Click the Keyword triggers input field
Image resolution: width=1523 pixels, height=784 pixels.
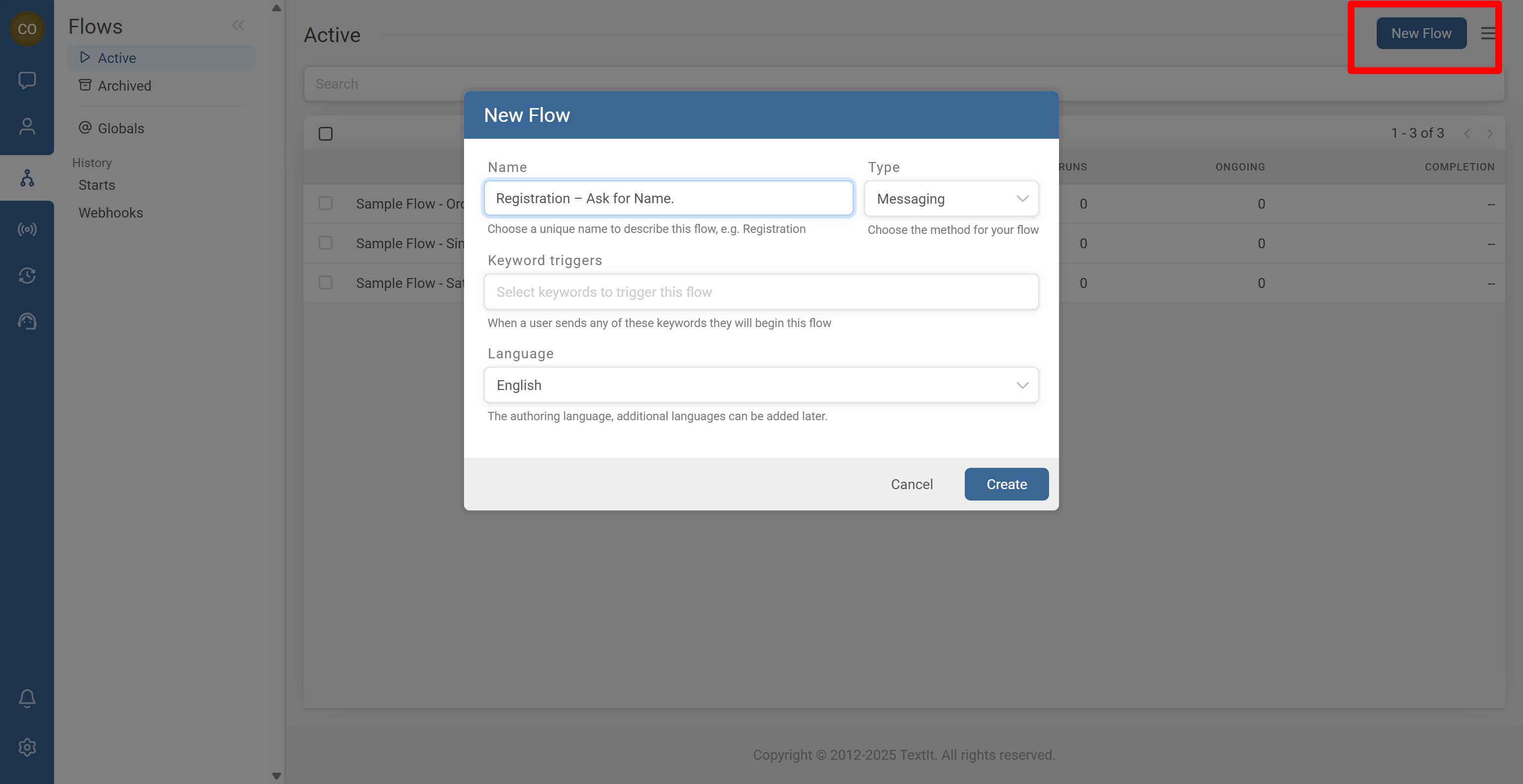[761, 292]
